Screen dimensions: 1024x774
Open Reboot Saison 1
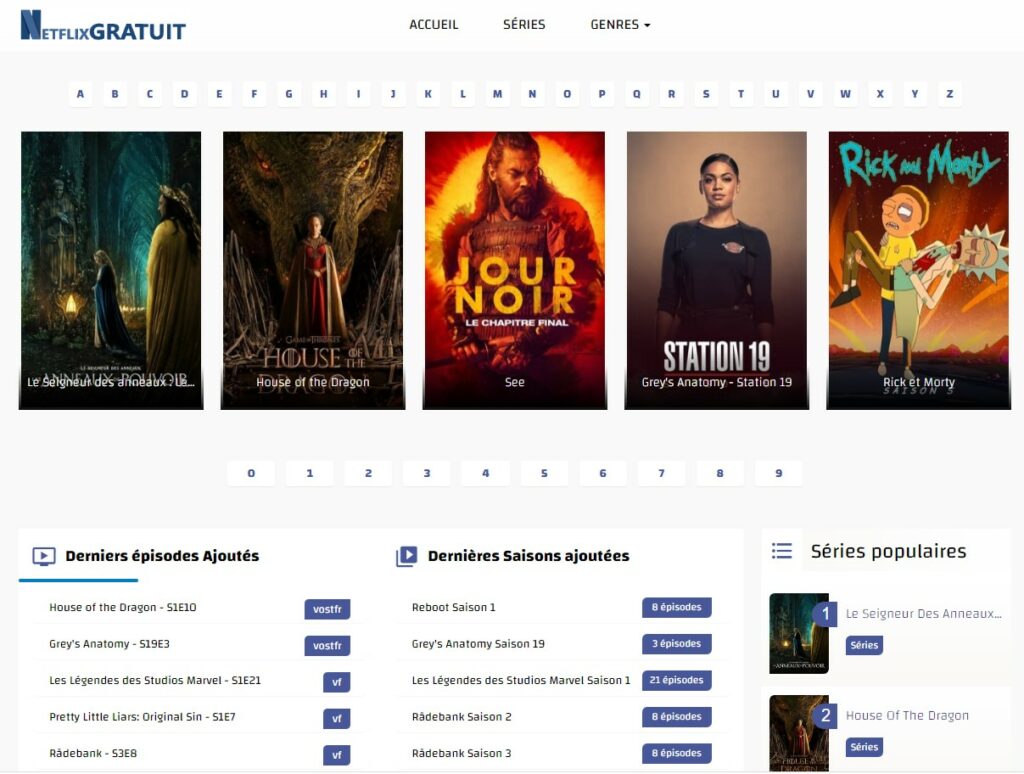(x=454, y=607)
